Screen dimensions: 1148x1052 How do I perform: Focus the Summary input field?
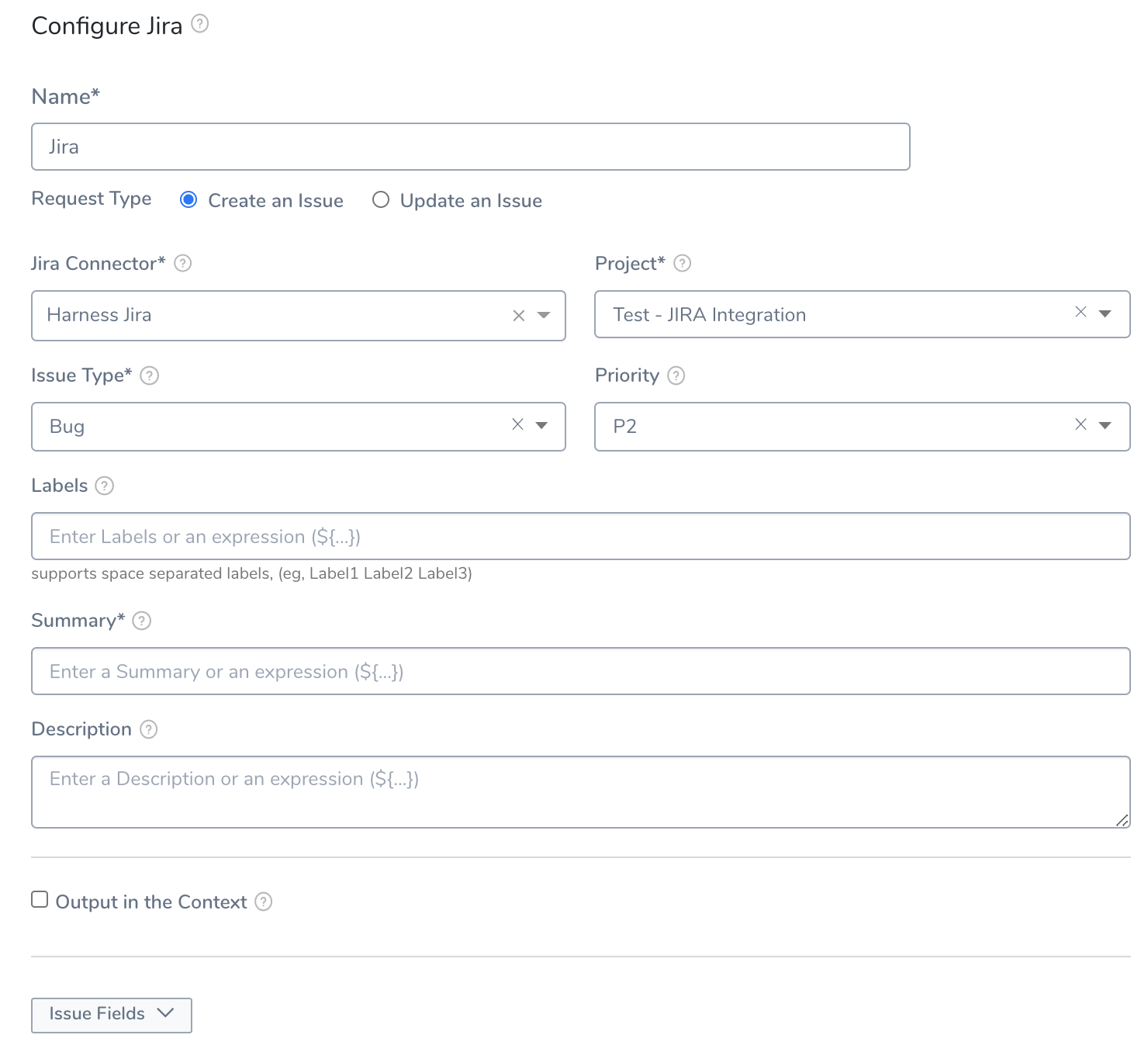click(581, 671)
